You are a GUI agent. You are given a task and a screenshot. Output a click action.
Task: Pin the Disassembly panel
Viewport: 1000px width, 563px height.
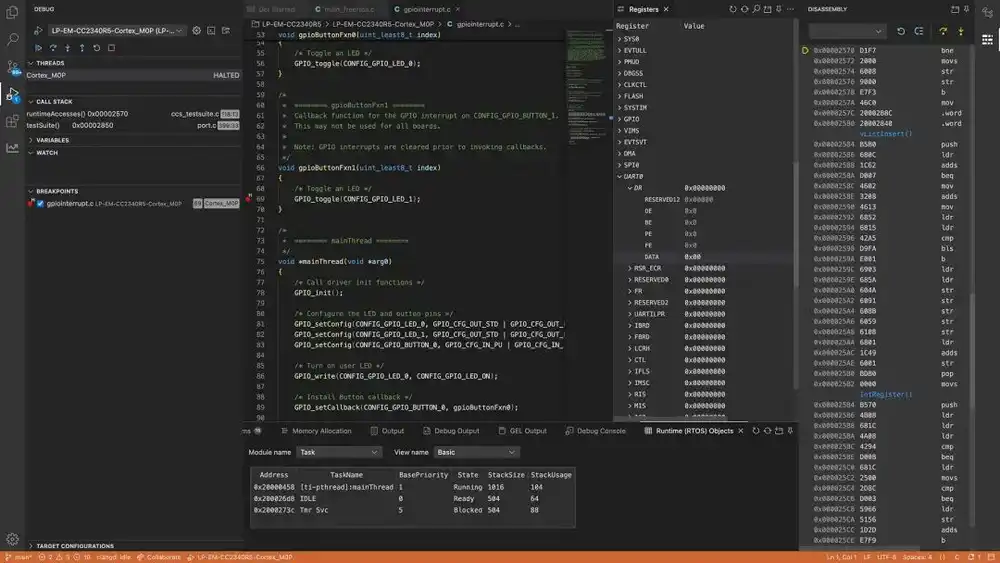tap(967, 10)
